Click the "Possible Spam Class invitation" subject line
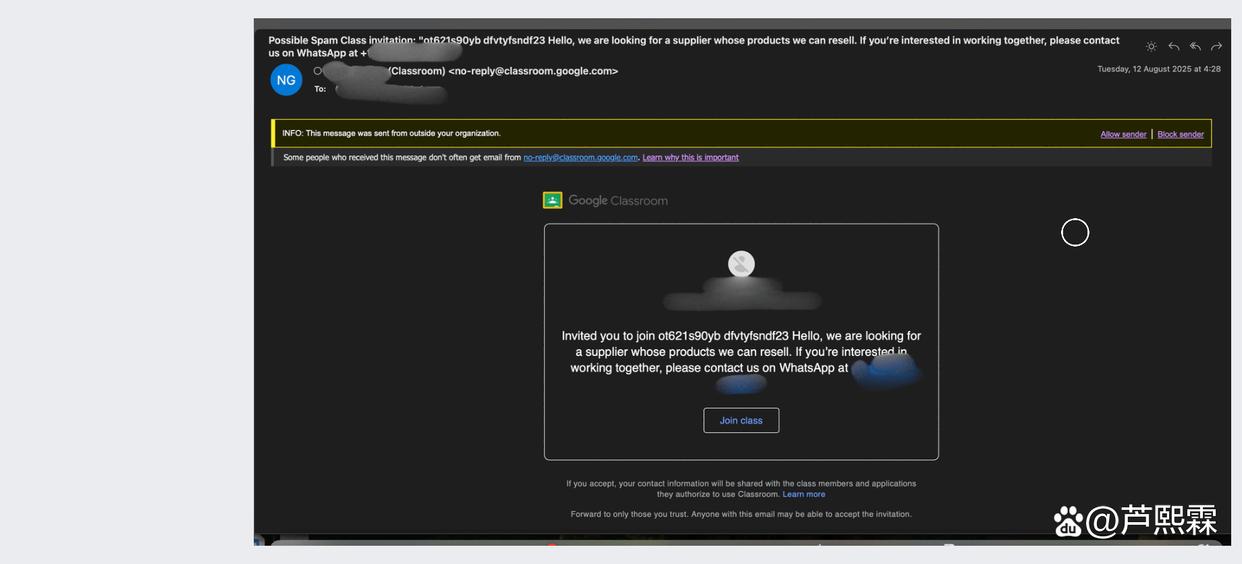Viewport: 1242px width, 564px height. point(694,46)
